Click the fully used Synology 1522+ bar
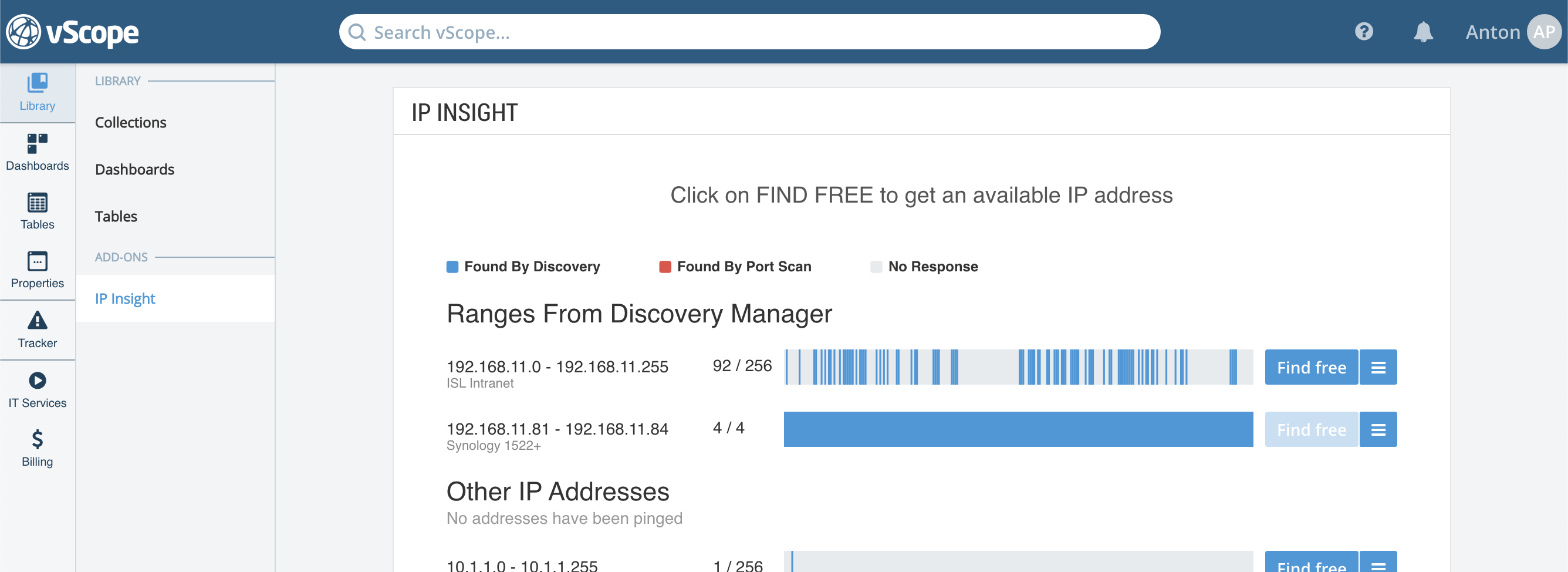 (1018, 429)
